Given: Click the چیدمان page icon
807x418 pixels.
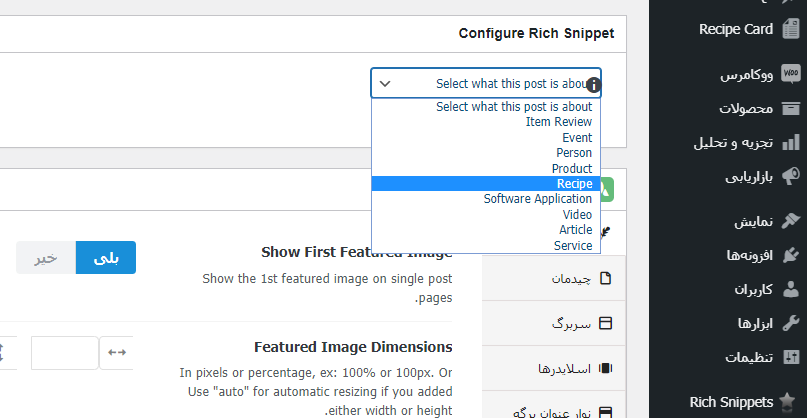Looking at the screenshot, I should click(606, 278).
